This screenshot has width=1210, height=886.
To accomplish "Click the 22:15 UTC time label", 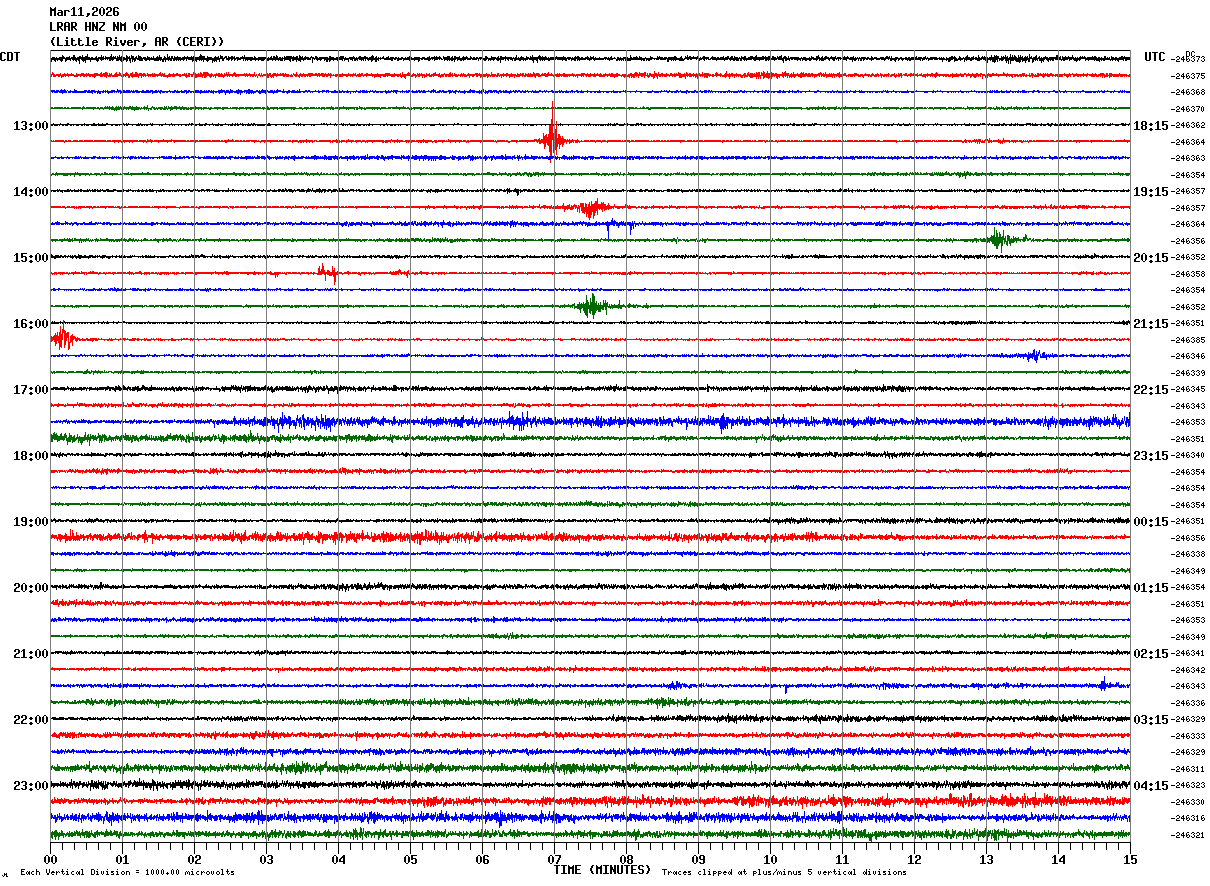I will 1151,390.
